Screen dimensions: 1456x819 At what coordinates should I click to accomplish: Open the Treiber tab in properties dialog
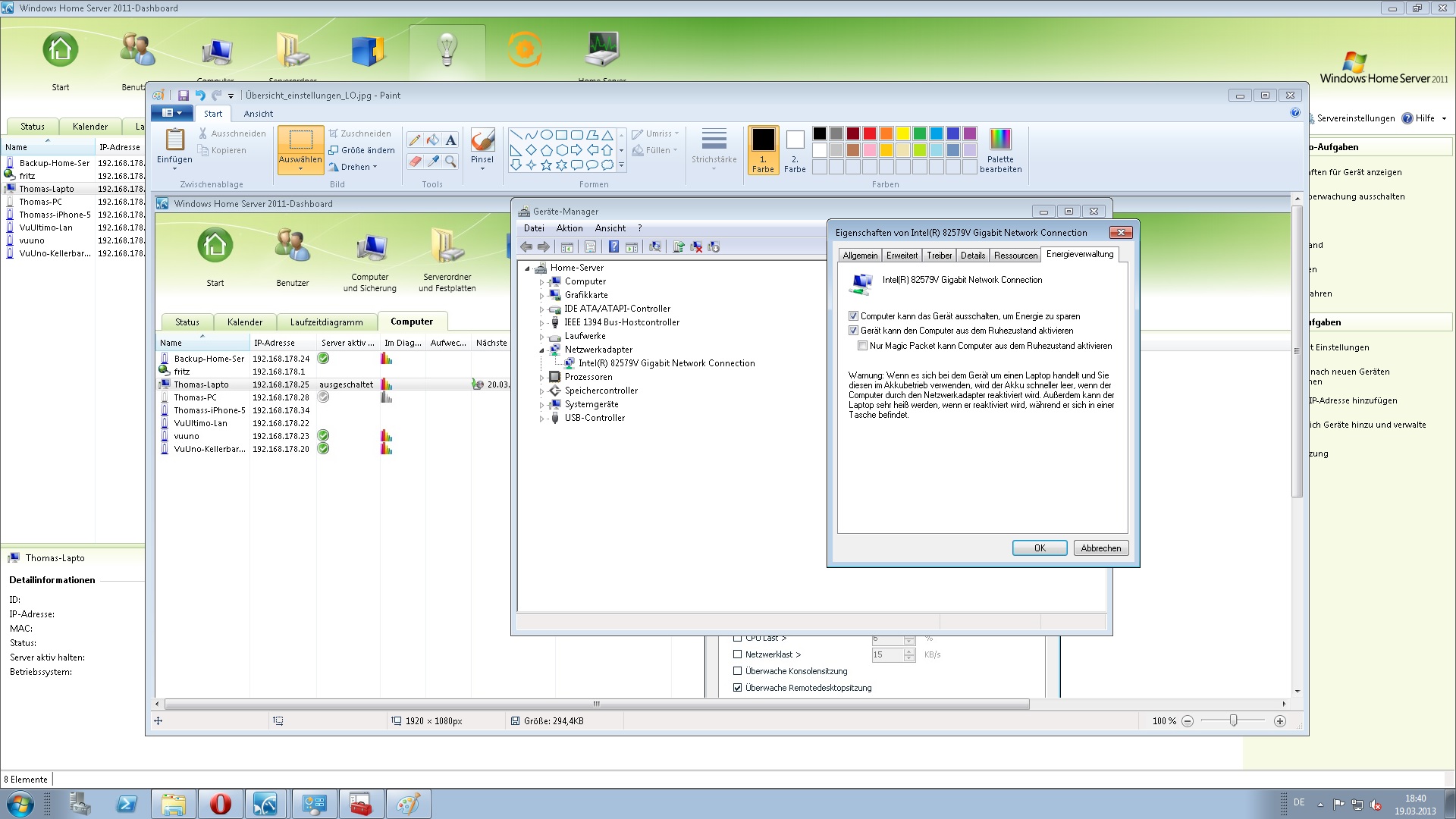pyautogui.click(x=939, y=256)
